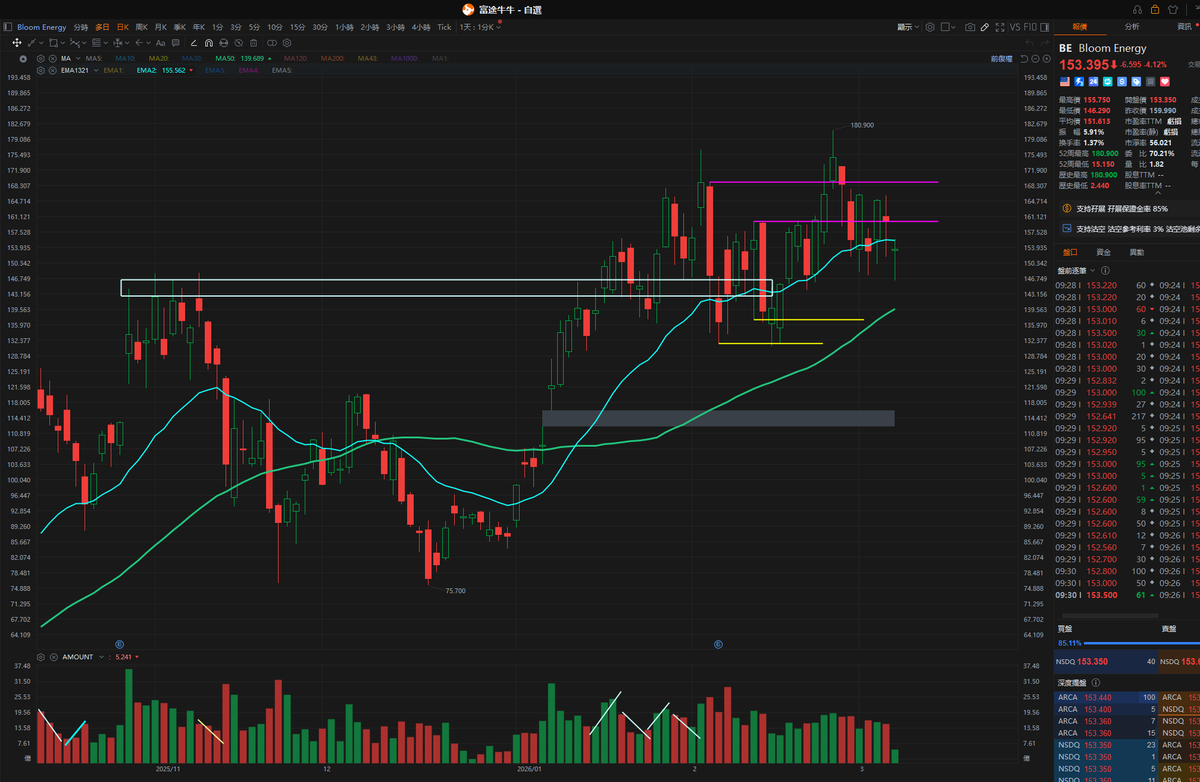
Task: Select the crosshair cursor tool
Action: 17,43
